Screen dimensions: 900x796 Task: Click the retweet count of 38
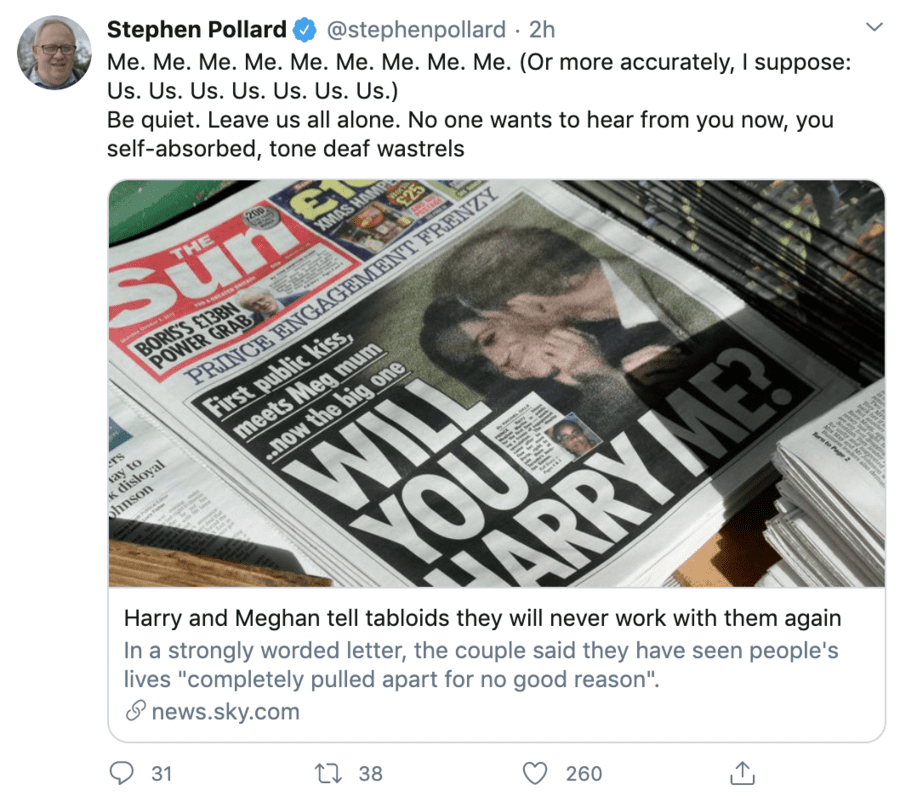pos(370,773)
